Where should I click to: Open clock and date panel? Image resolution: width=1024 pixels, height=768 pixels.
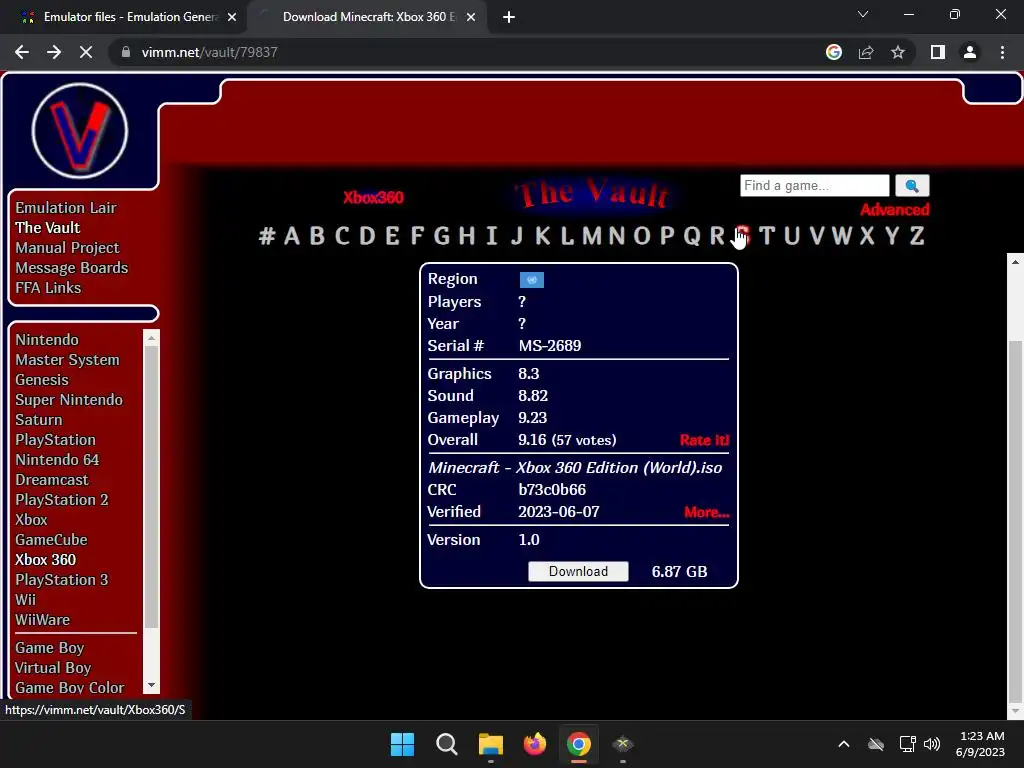pyautogui.click(x=980, y=744)
